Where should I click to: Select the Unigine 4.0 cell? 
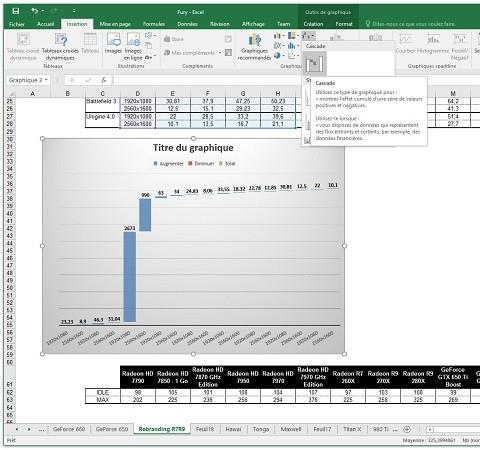pos(102,116)
